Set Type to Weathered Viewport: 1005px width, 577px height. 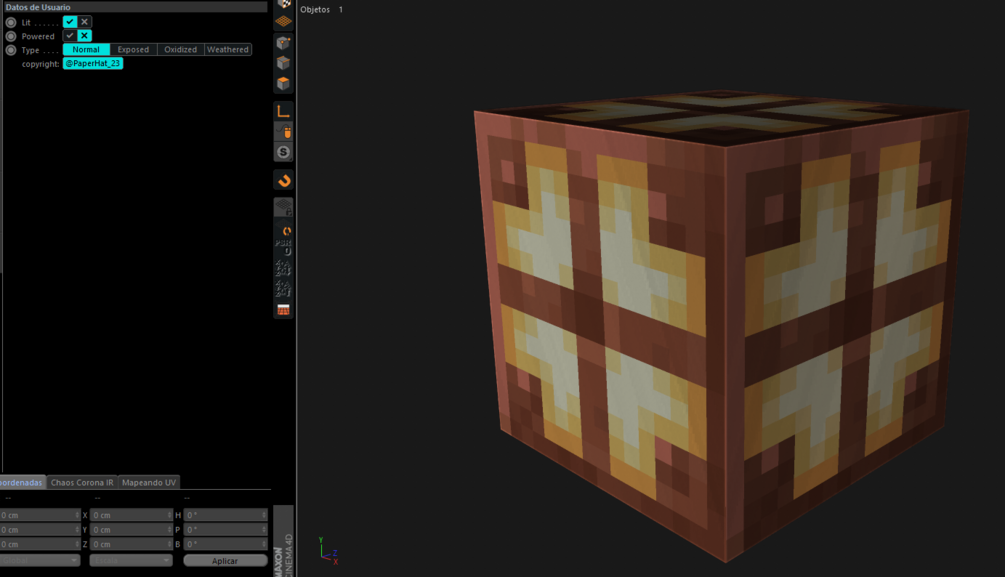point(228,49)
